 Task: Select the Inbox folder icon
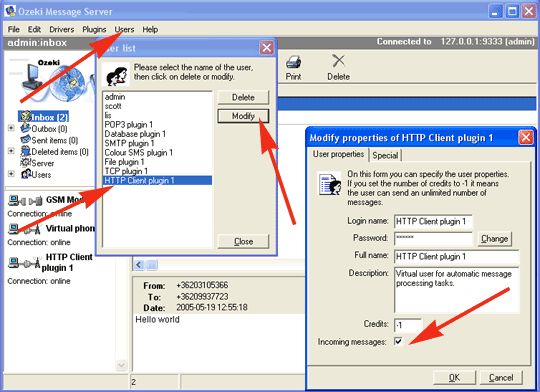[25, 117]
